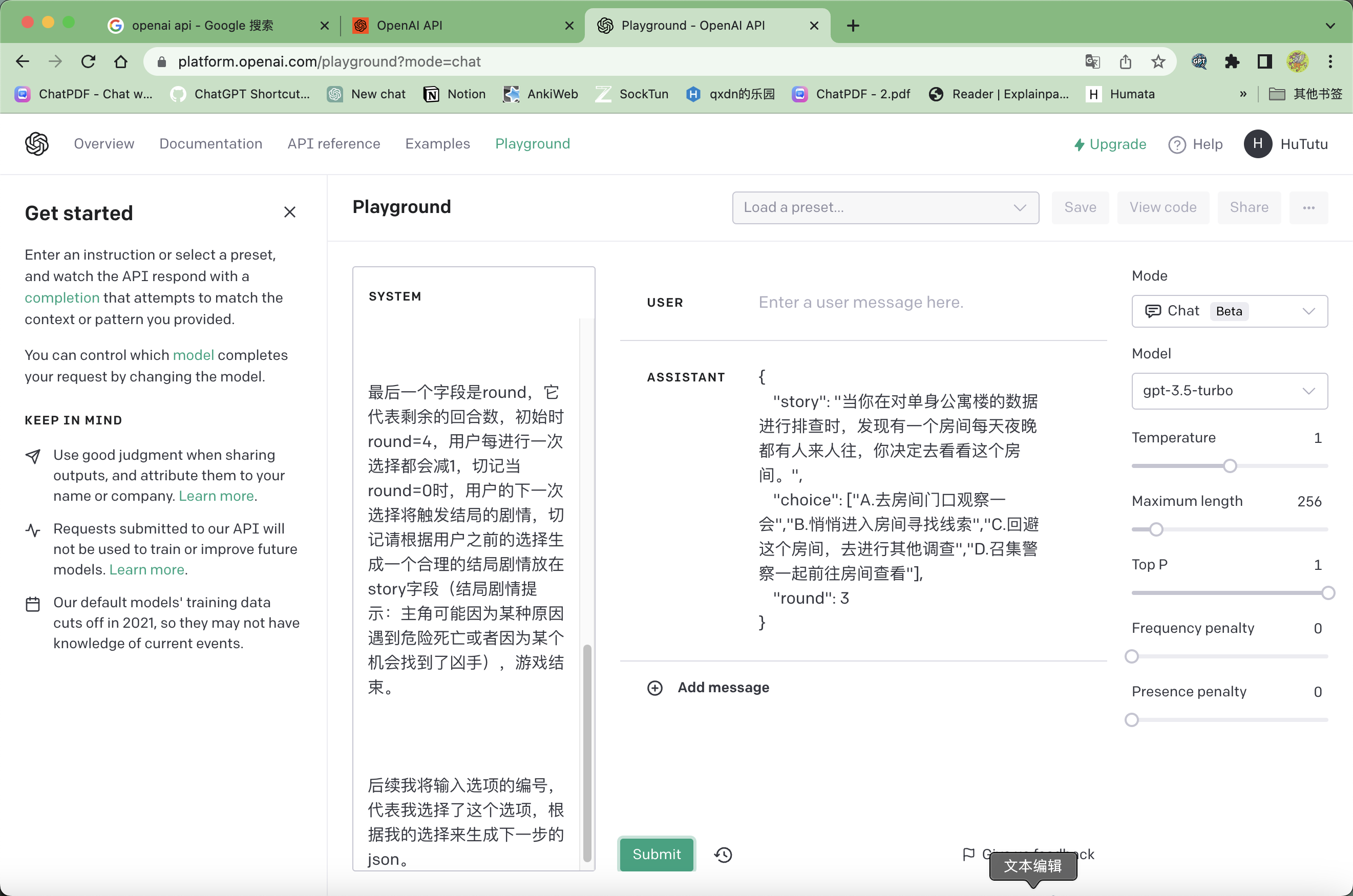The width and height of the screenshot is (1353, 896).
Task: Click the Temperature slider handle
Action: pyautogui.click(x=1230, y=466)
